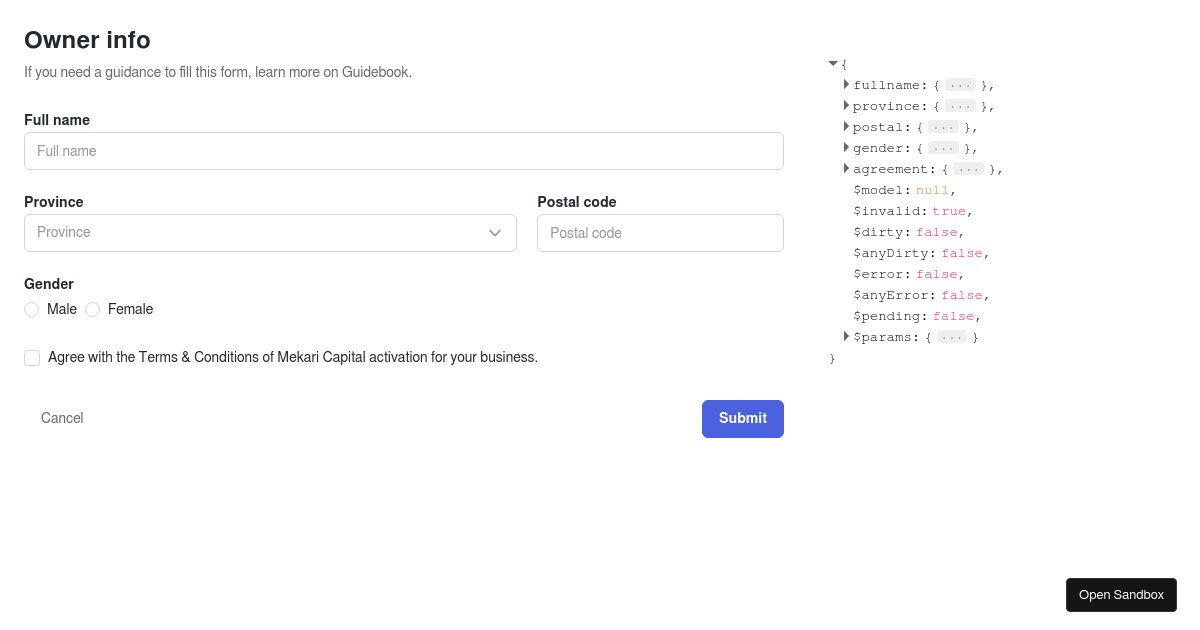
Task: Collapse the root JSON object triangle
Action: pyautogui.click(x=833, y=63)
